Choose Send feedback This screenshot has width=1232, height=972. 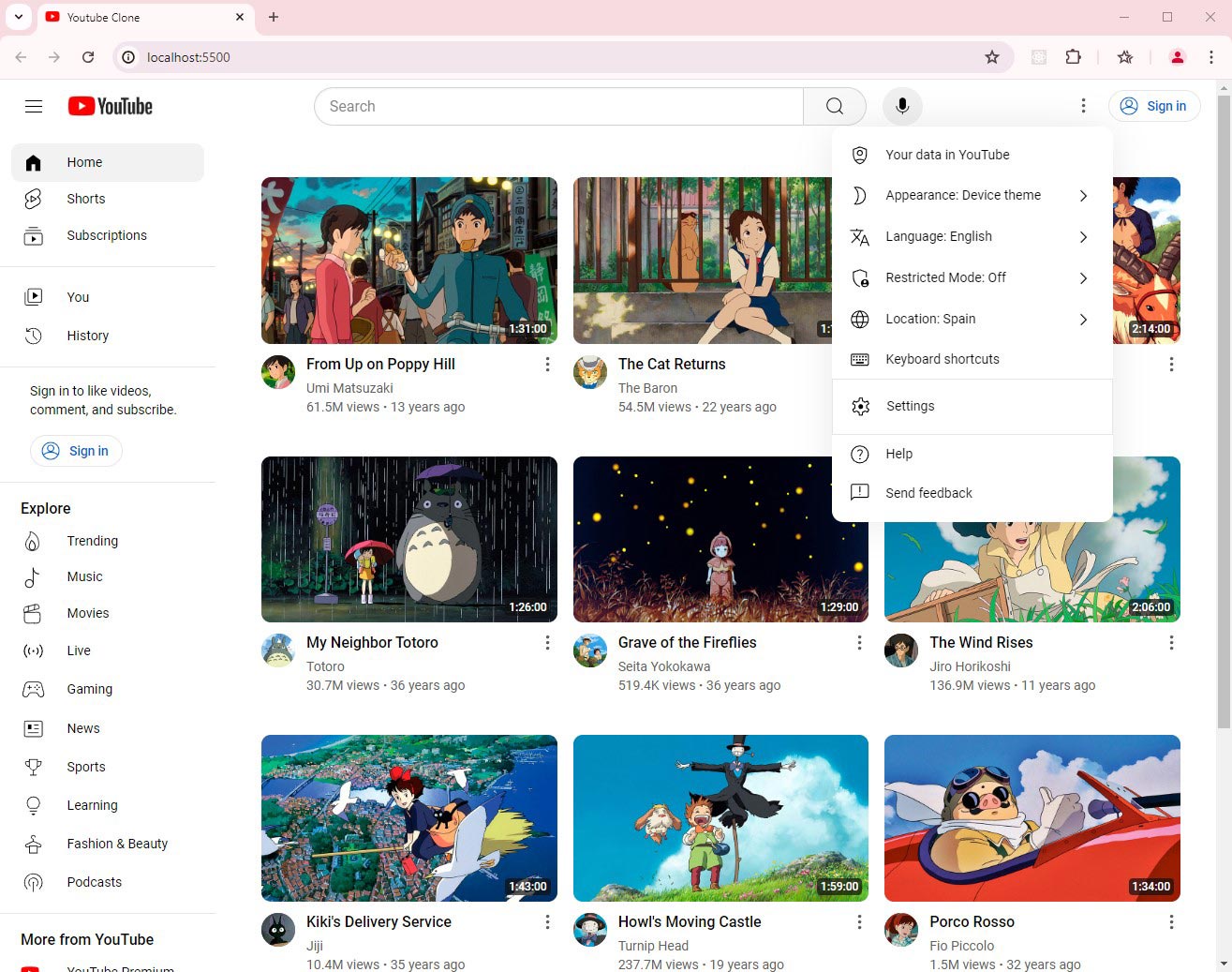[x=972, y=493]
